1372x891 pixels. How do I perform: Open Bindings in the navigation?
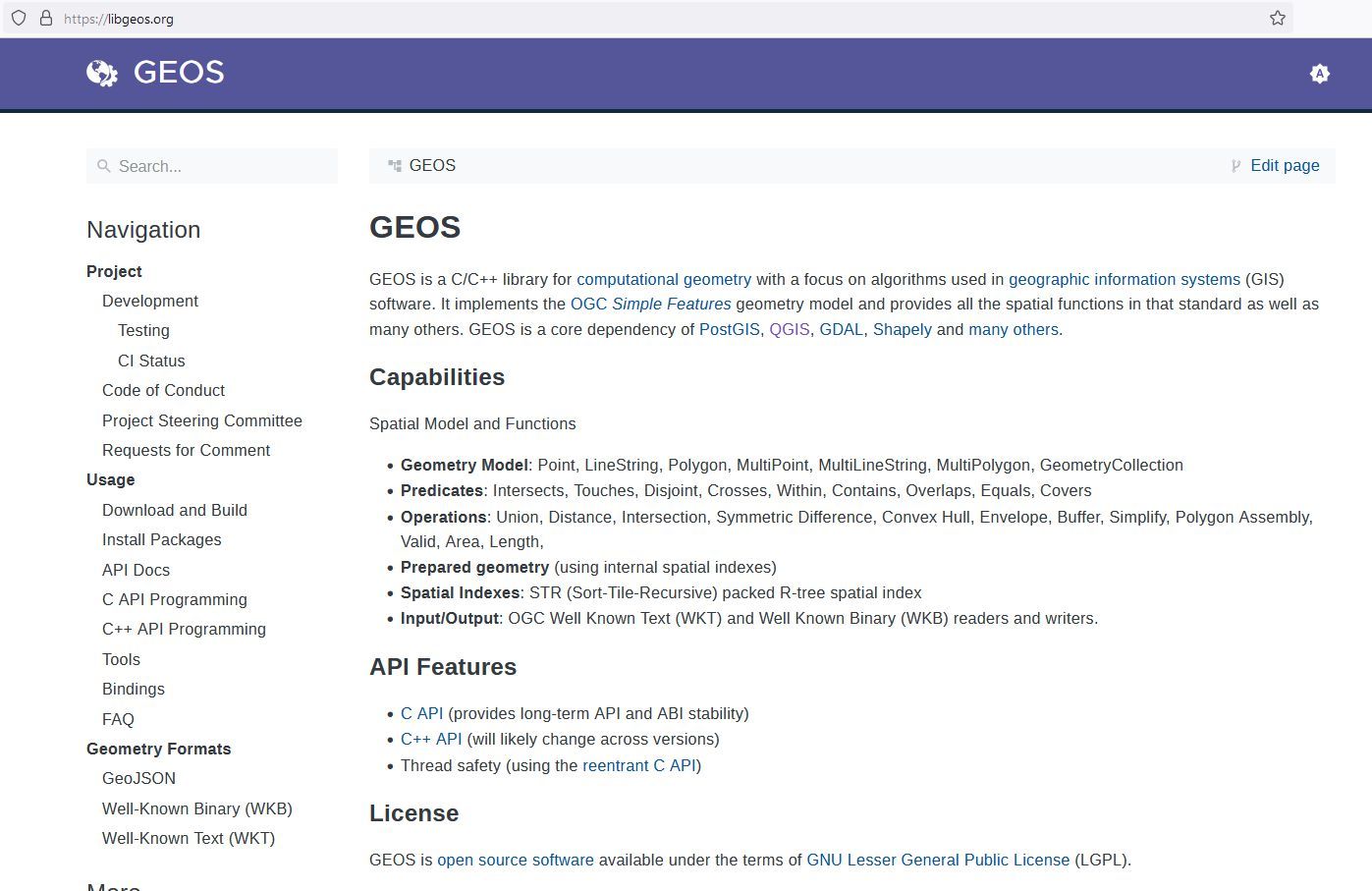134,689
